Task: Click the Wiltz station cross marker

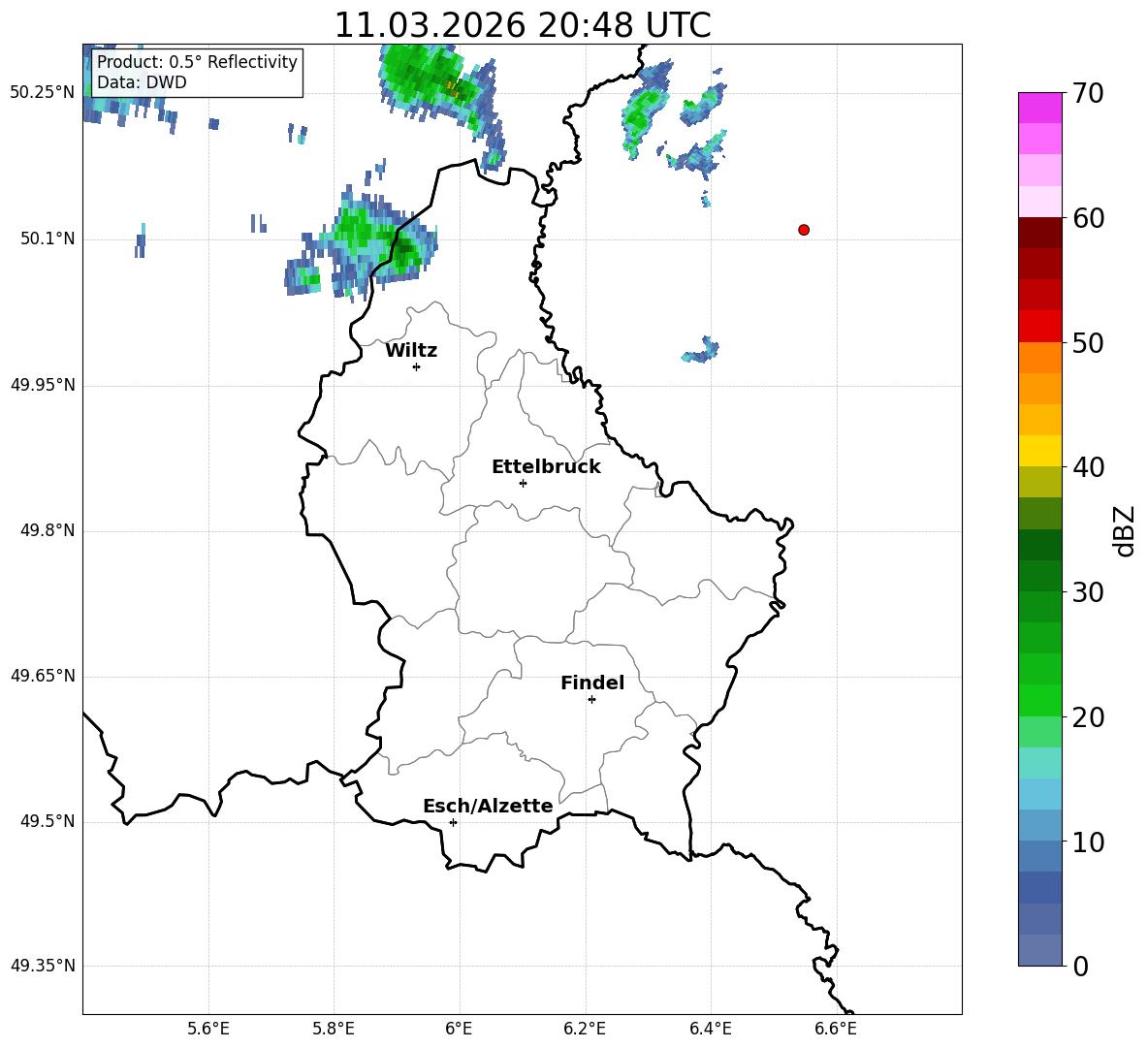Action: [x=416, y=366]
